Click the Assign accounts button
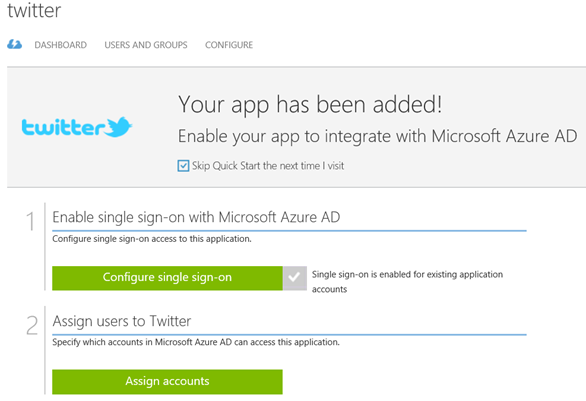 [167, 382]
